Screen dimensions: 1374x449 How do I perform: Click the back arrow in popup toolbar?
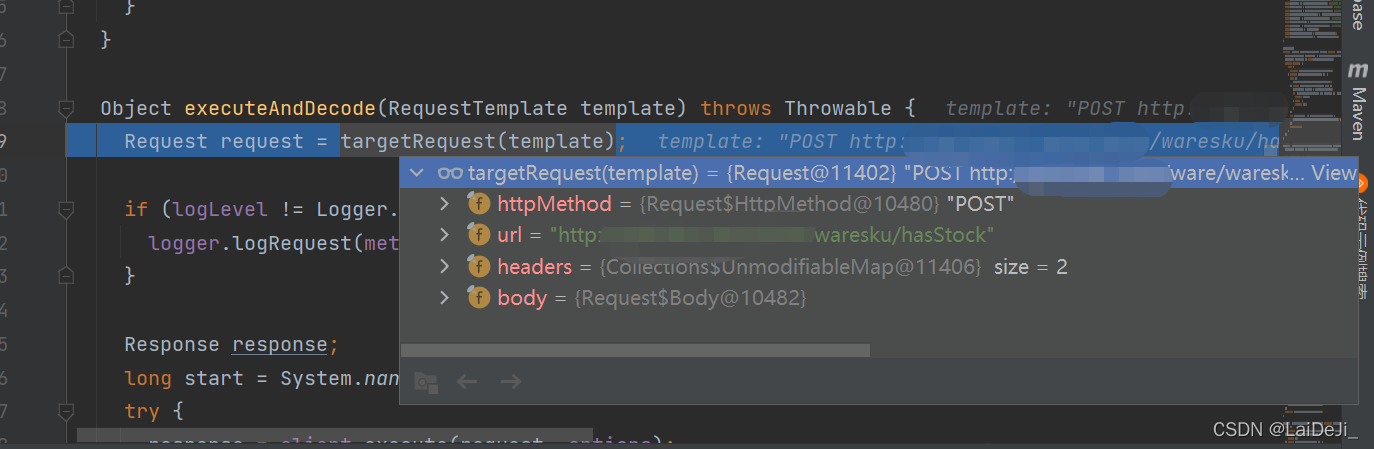click(x=467, y=381)
